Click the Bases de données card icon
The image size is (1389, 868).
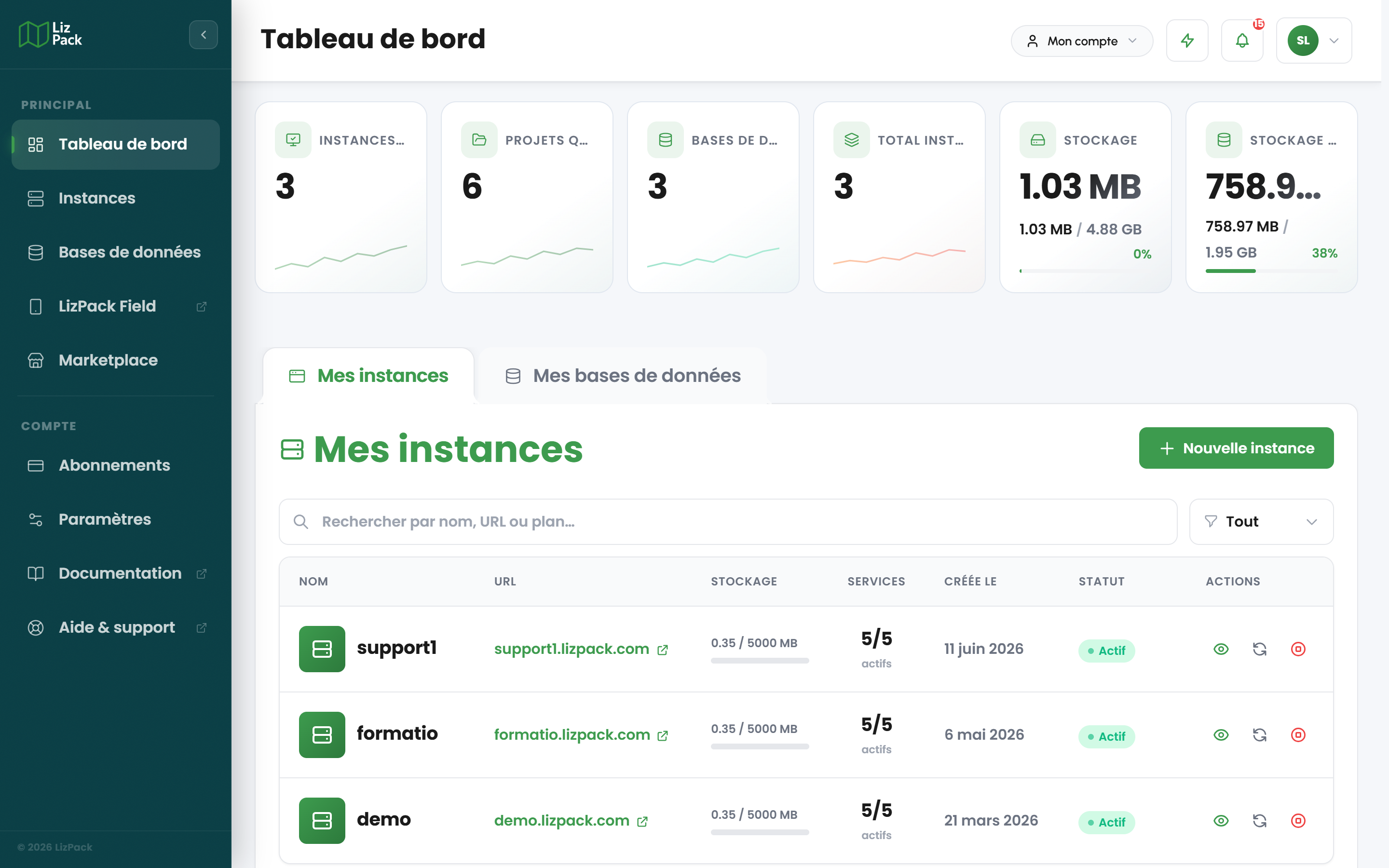tap(665, 139)
